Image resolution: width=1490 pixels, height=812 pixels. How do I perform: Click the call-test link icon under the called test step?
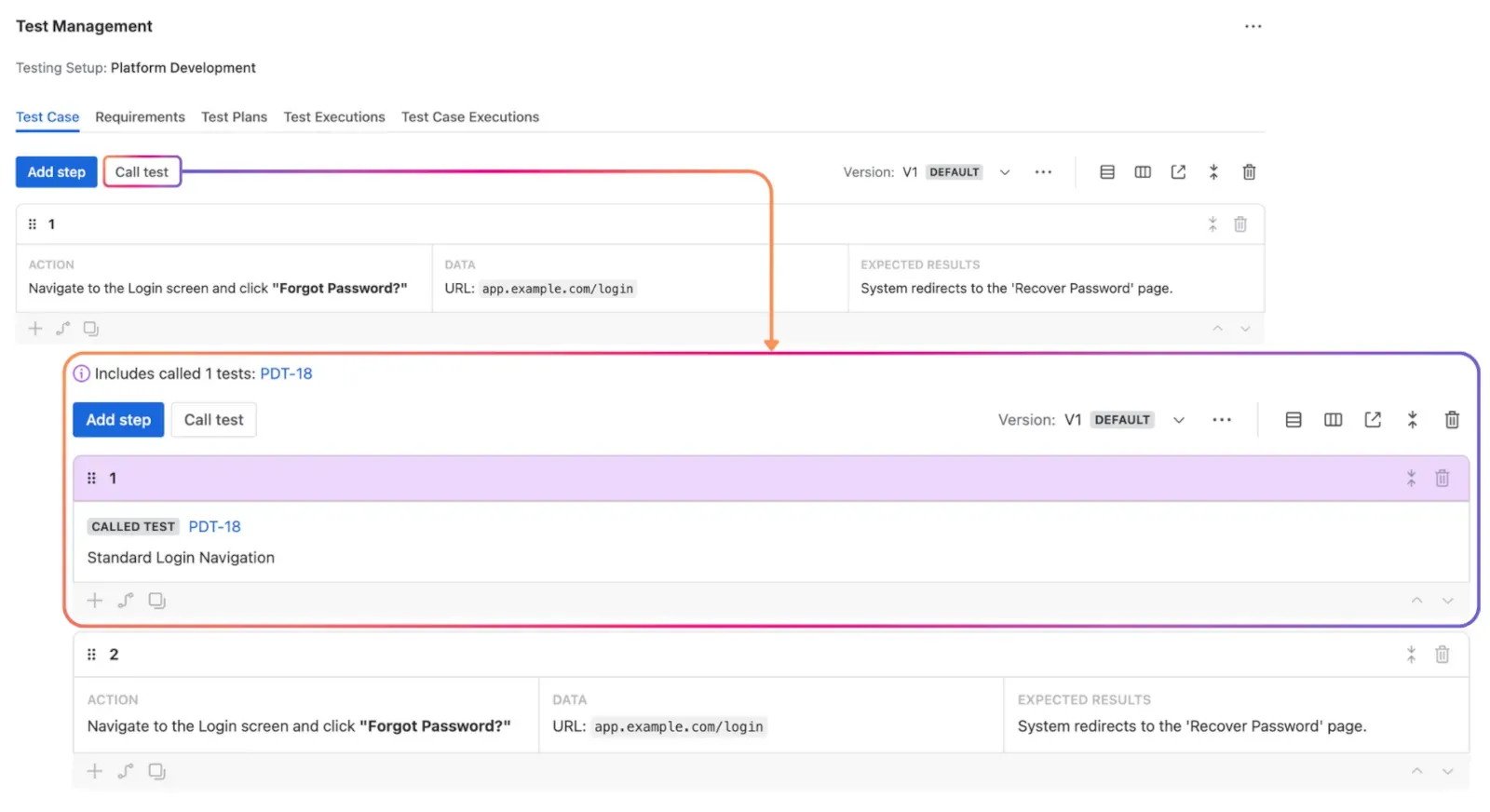(x=126, y=601)
